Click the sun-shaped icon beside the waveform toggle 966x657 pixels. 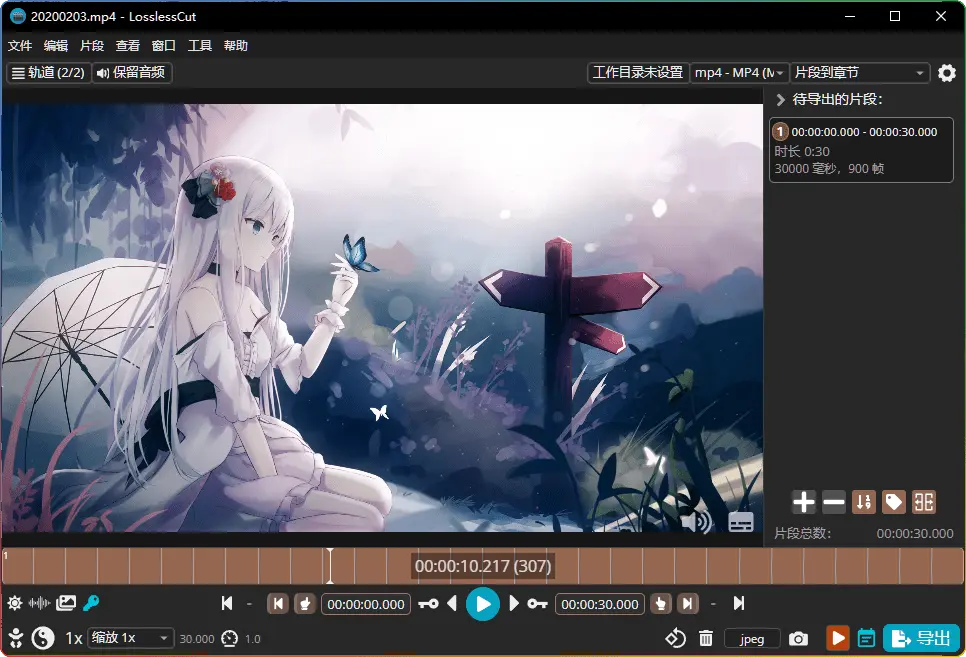(x=15, y=603)
